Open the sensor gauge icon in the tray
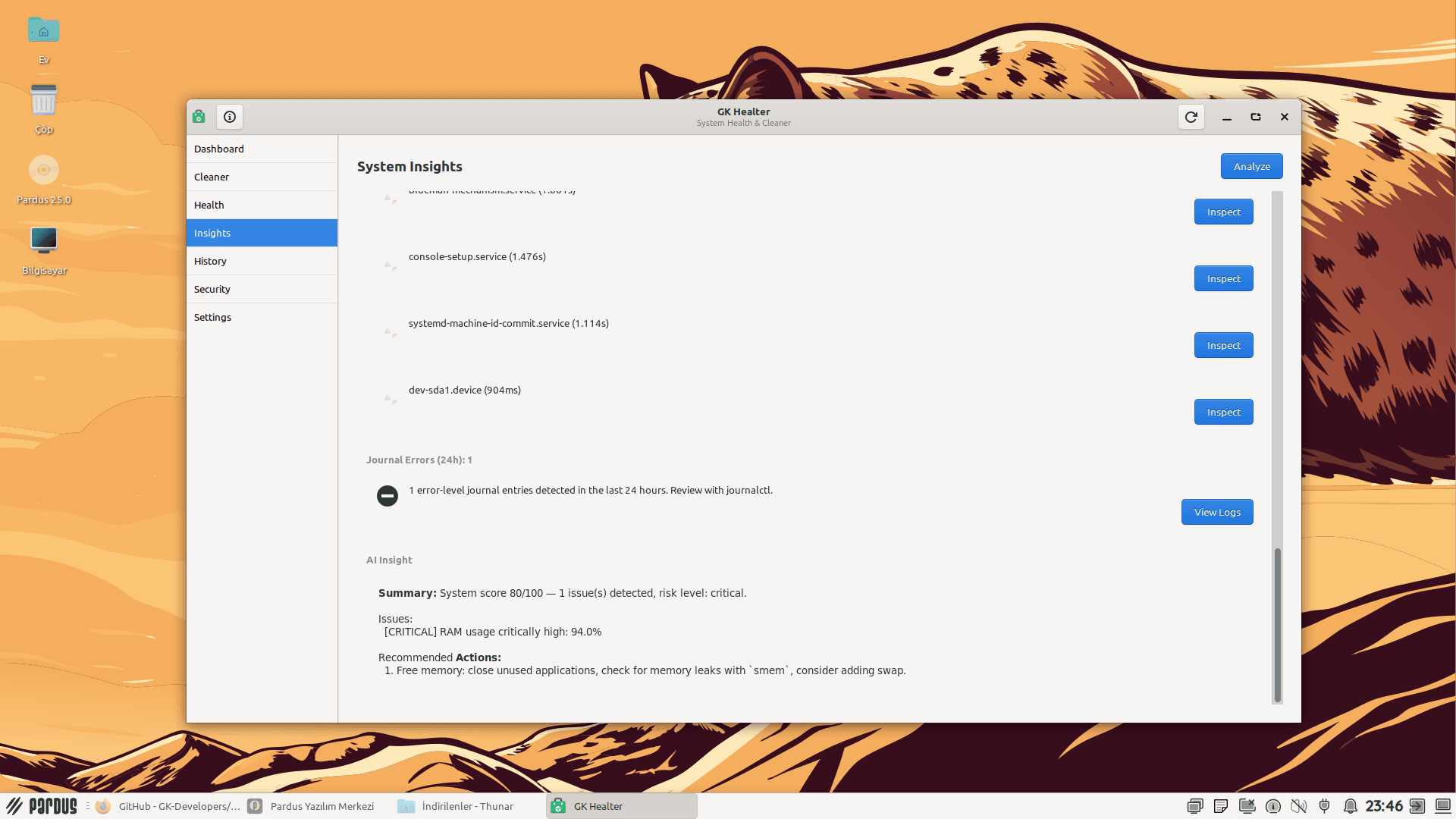This screenshot has height=819, width=1456. (x=1272, y=806)
